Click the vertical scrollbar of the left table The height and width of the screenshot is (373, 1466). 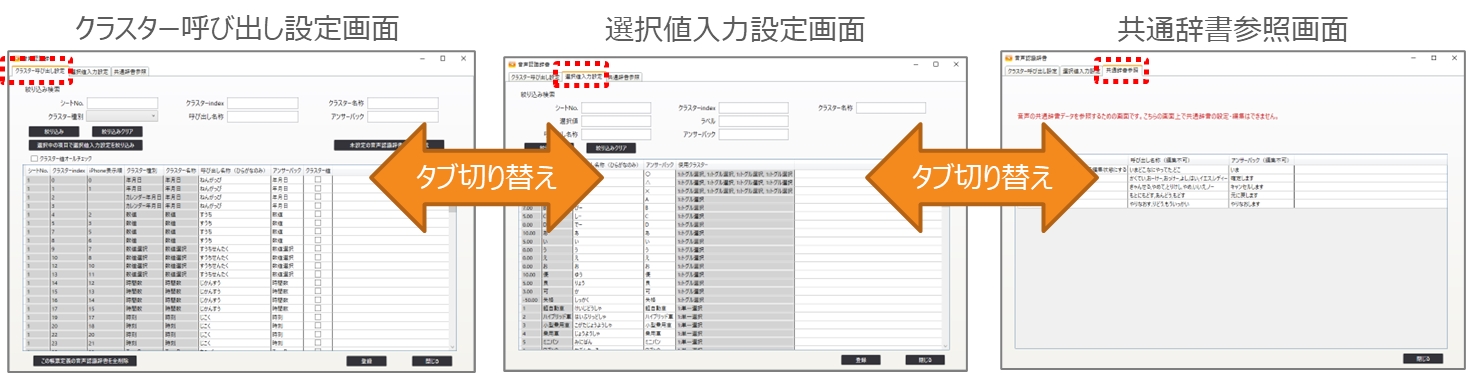tap(453, 263)
